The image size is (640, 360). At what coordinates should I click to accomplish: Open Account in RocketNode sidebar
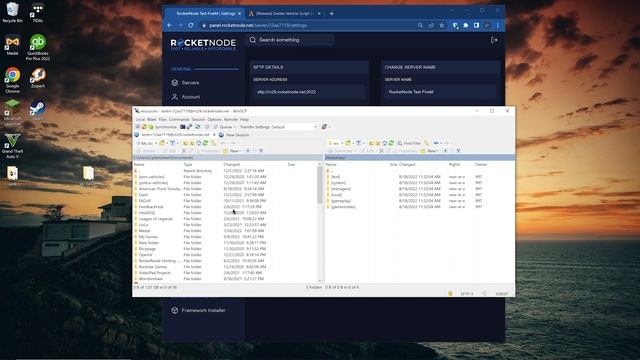click(191, 97)
